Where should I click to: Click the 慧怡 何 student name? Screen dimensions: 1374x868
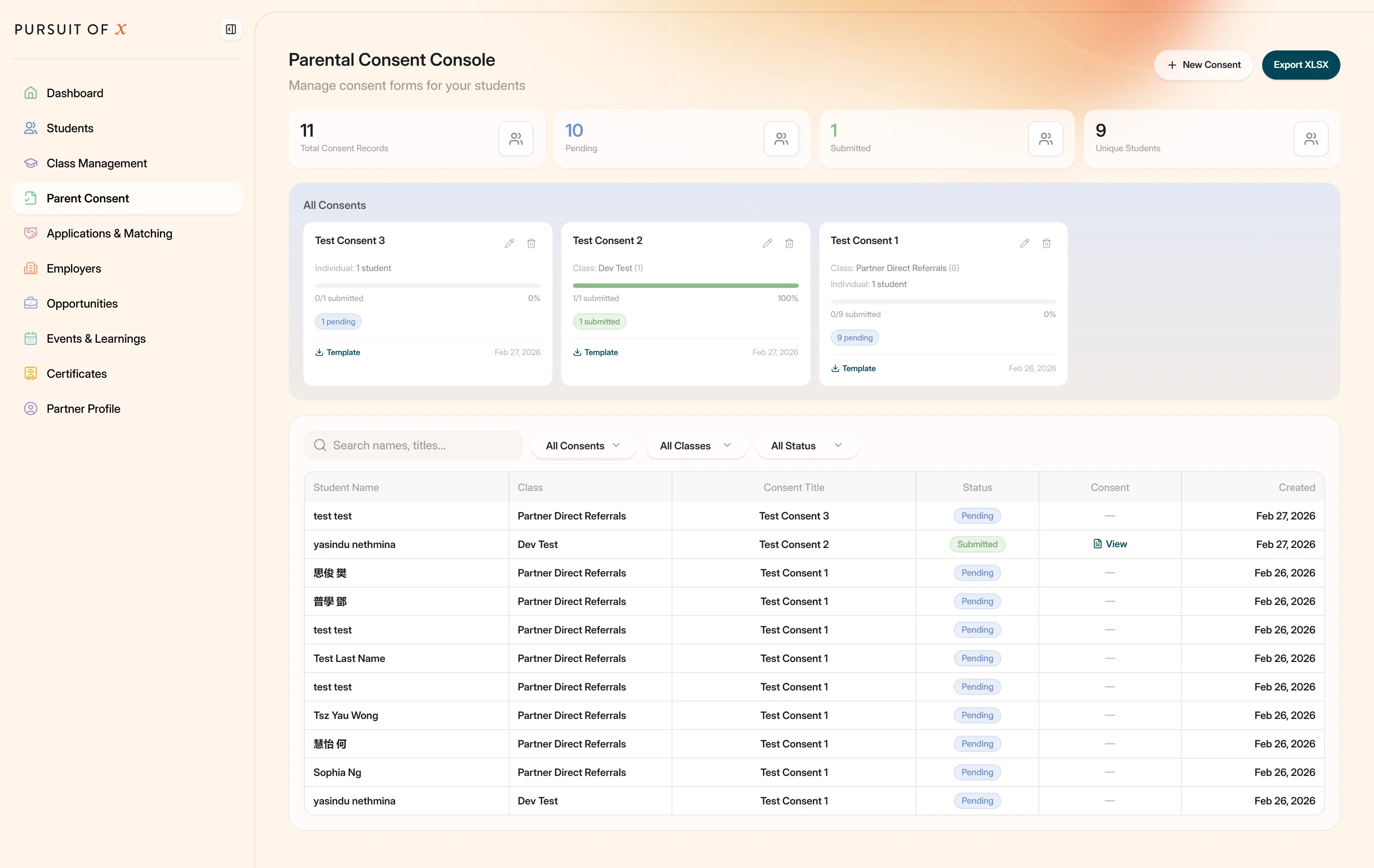(x=330, y=744)
